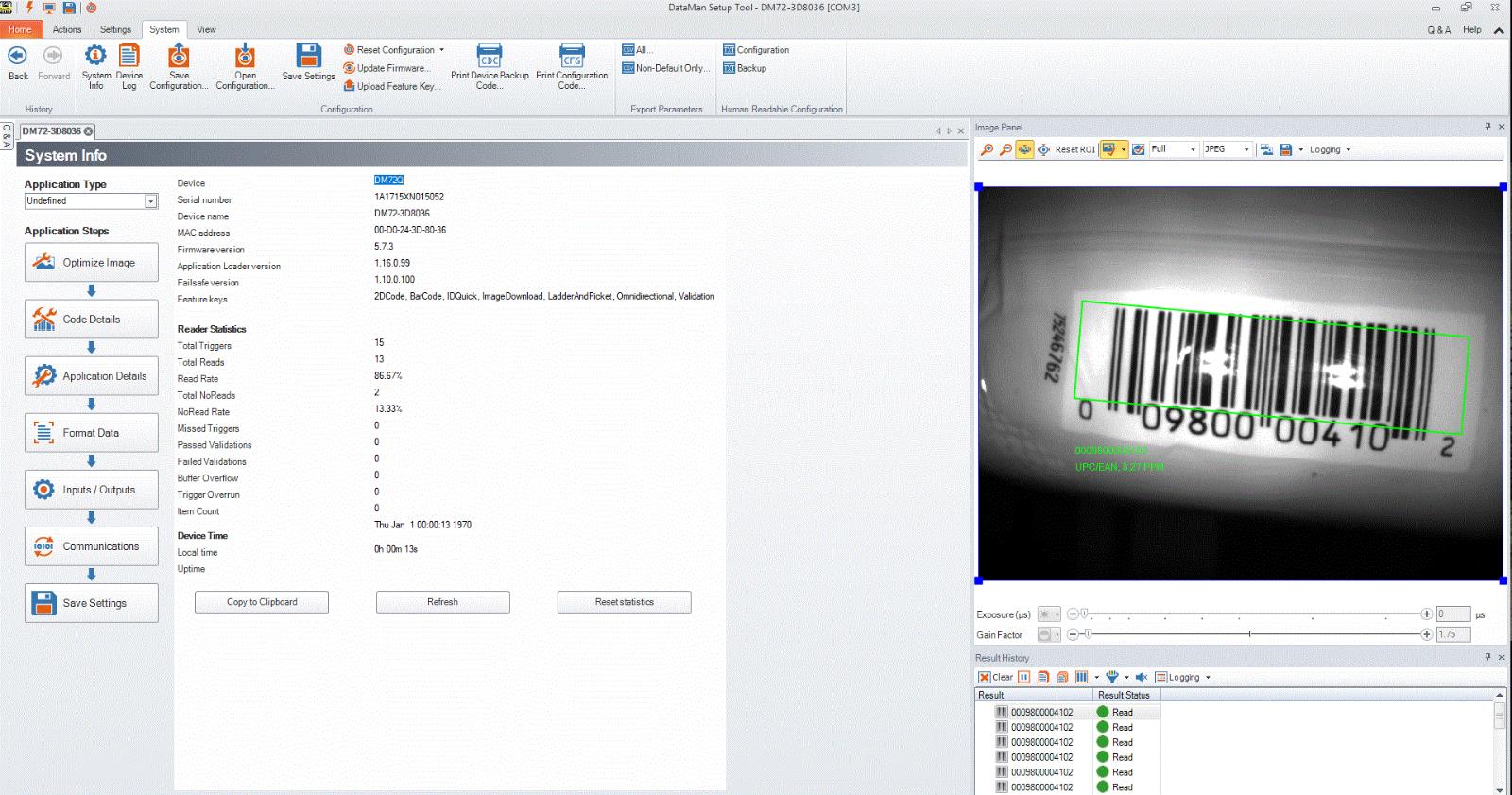Toggle the pause button in Result History
Screen dimensions: 1512x795
(x=1023, y=677)
